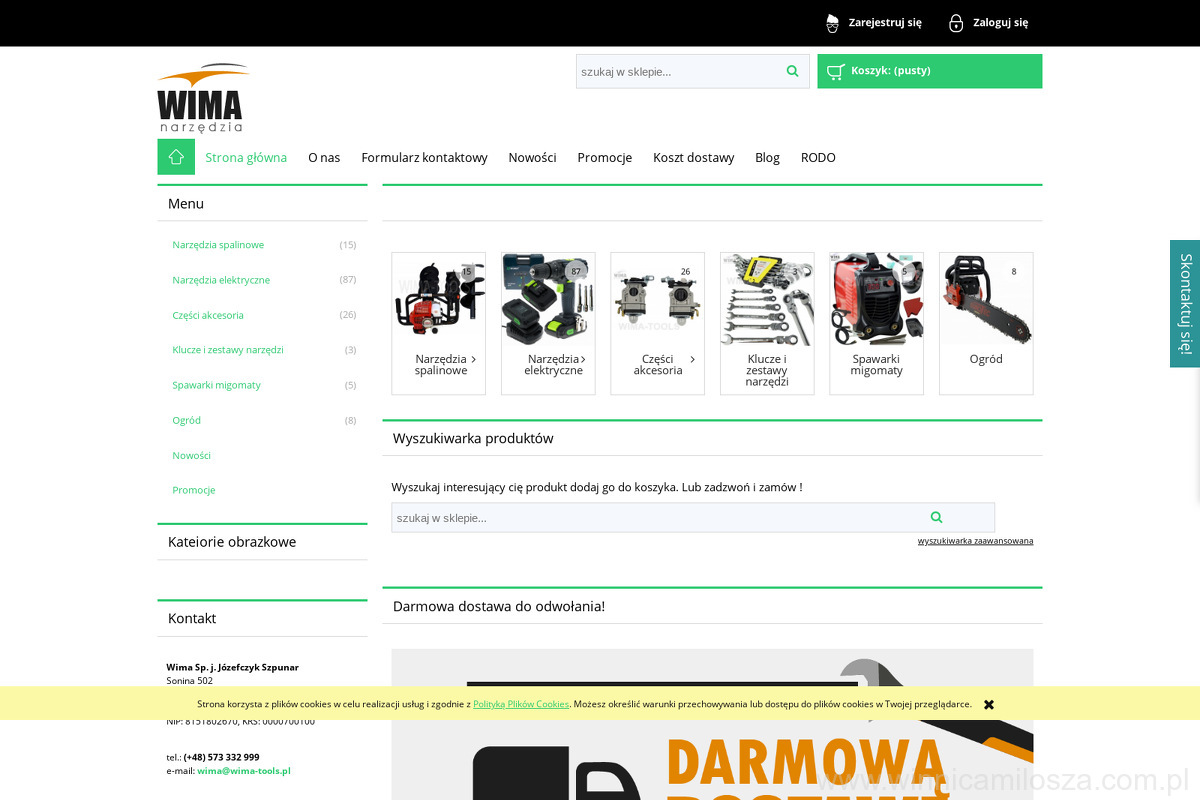Expand Narzędzia elektryczne category tile arrow
Image resolution: width=1200 pixels, height=800 pixels.
[x=583, y=359]
